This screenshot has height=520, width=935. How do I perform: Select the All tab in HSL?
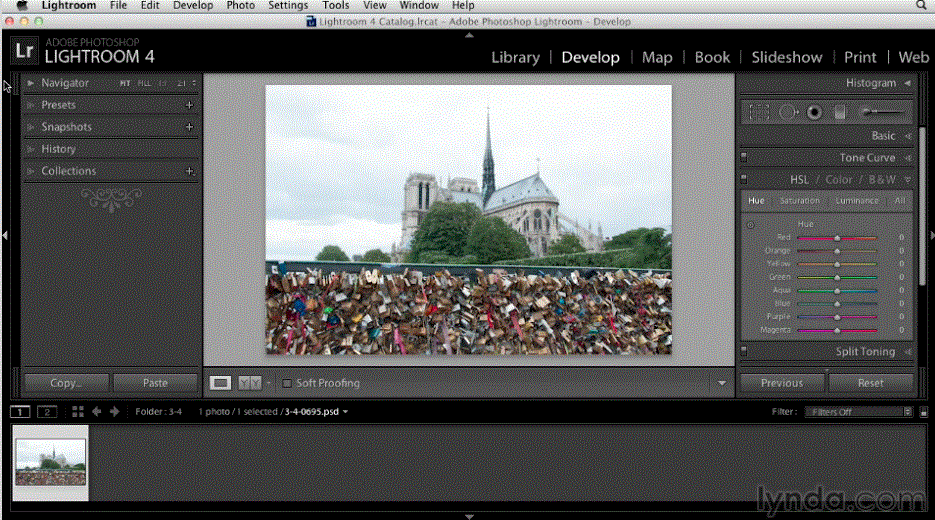coord(900,200)
